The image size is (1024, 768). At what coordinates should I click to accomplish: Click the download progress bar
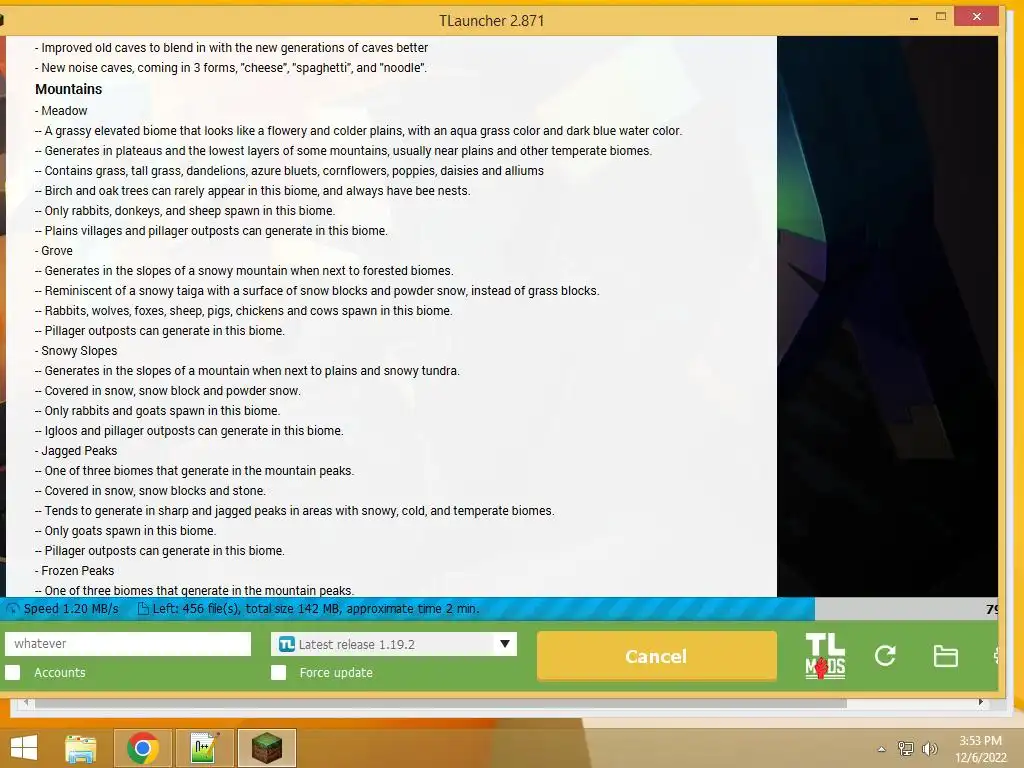(x=499, y=609)
